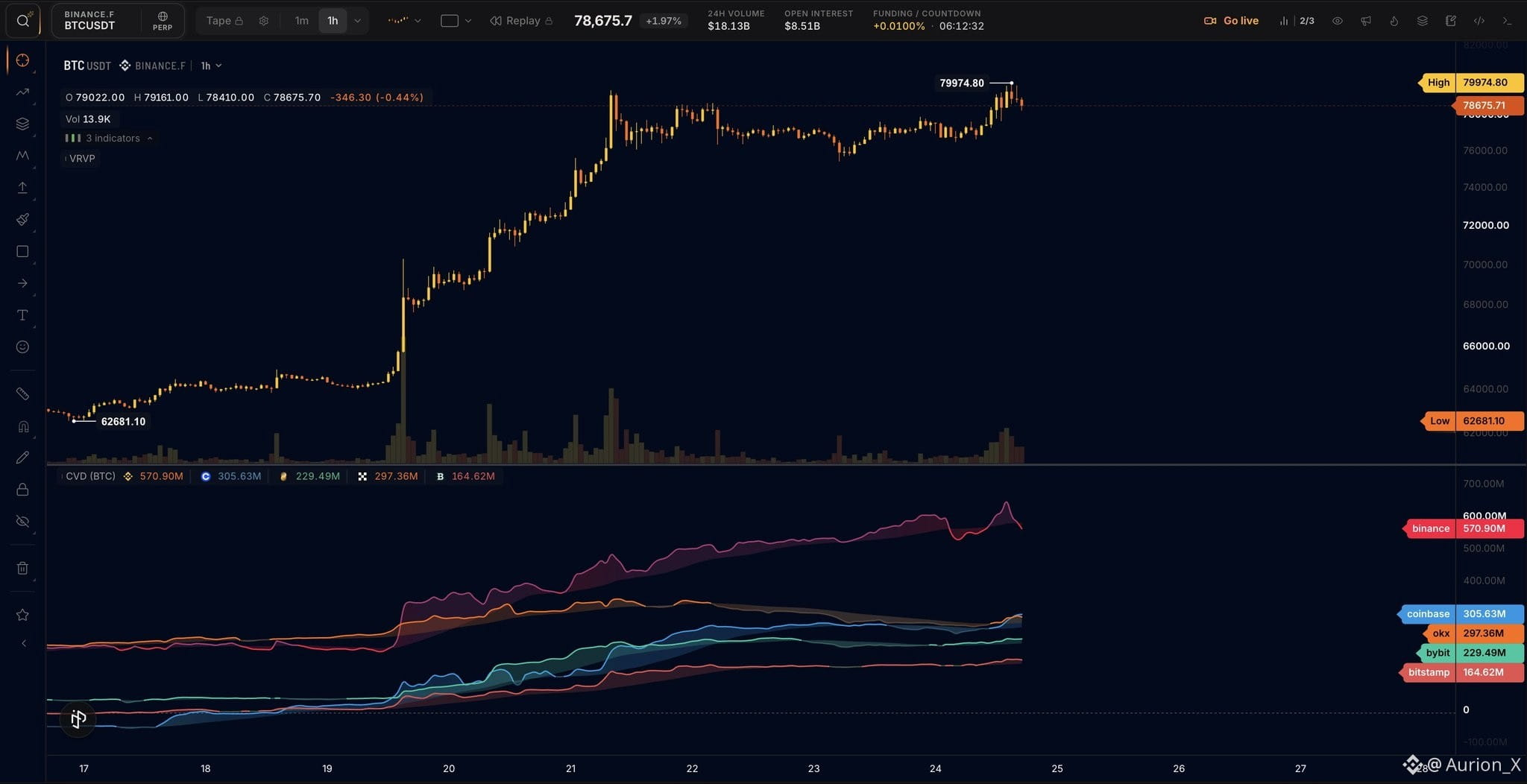Viewport: 1527px width, 784px height.
Task: Open the emoji sticker tool
Action: click(22, 347)
